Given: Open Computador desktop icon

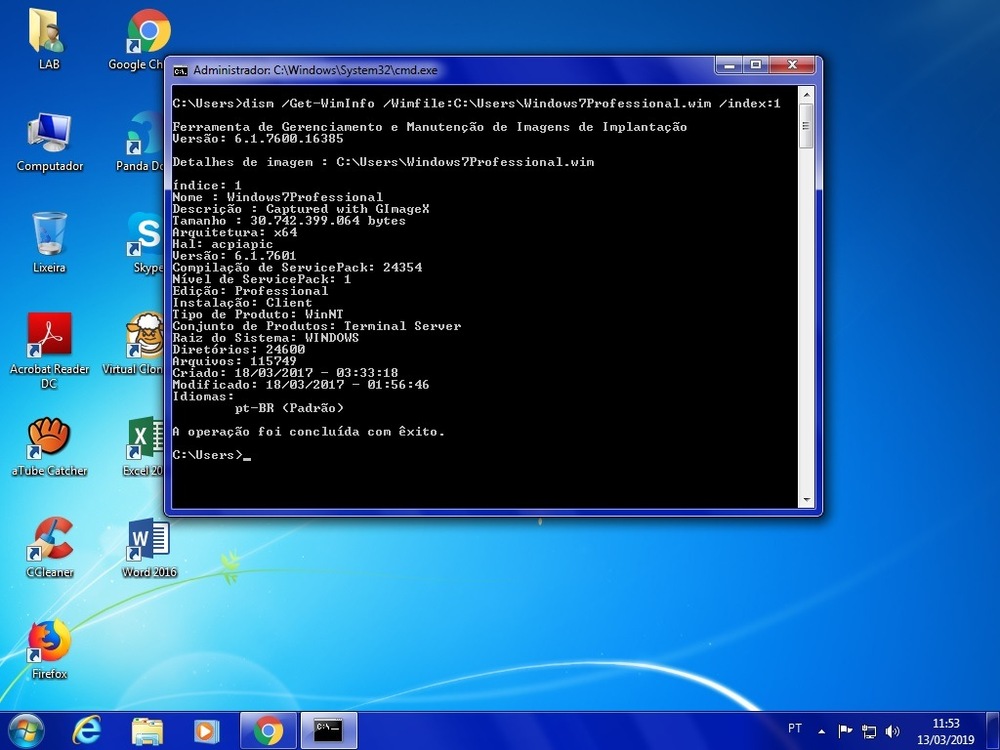Looking at the screenshot, I should pos(49,134).
